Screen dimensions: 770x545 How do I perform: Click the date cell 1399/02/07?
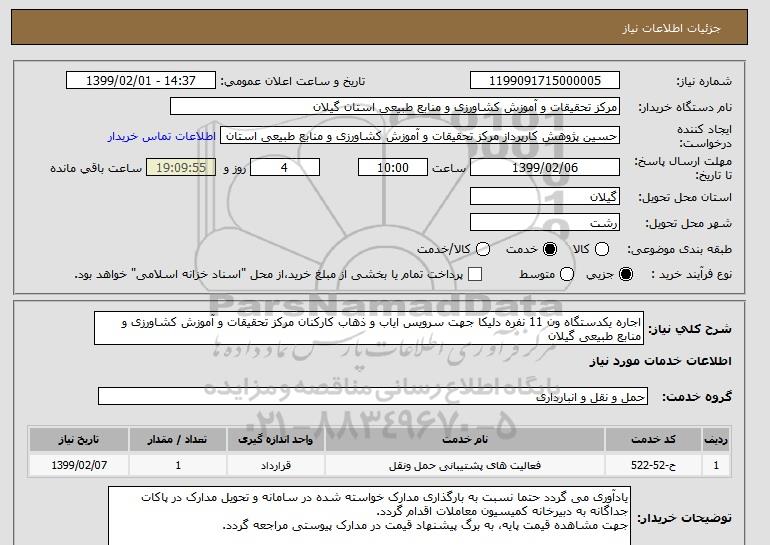pos(79,465)
